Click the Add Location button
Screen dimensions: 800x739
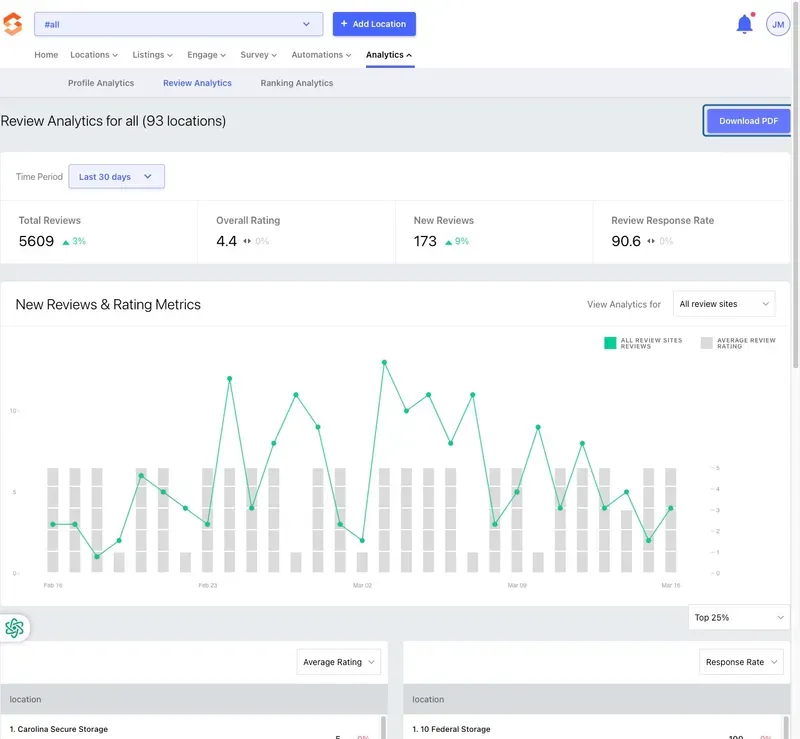pyautogui.click(x=374, y=24)
